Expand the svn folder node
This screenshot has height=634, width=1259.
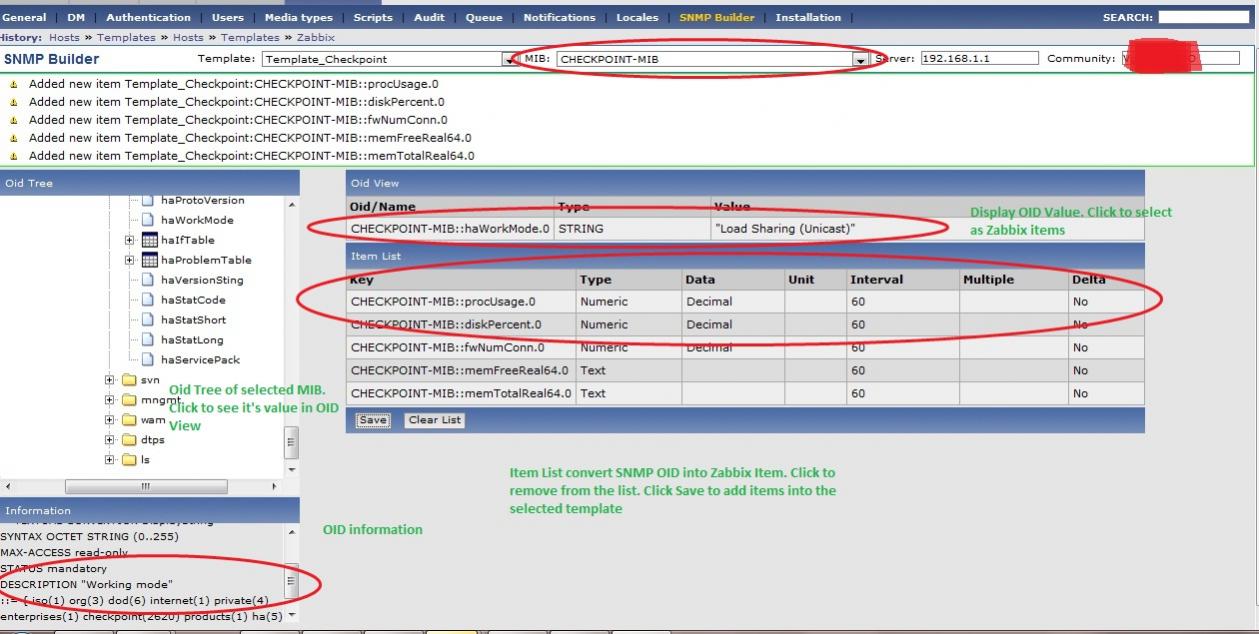point(110,380)
